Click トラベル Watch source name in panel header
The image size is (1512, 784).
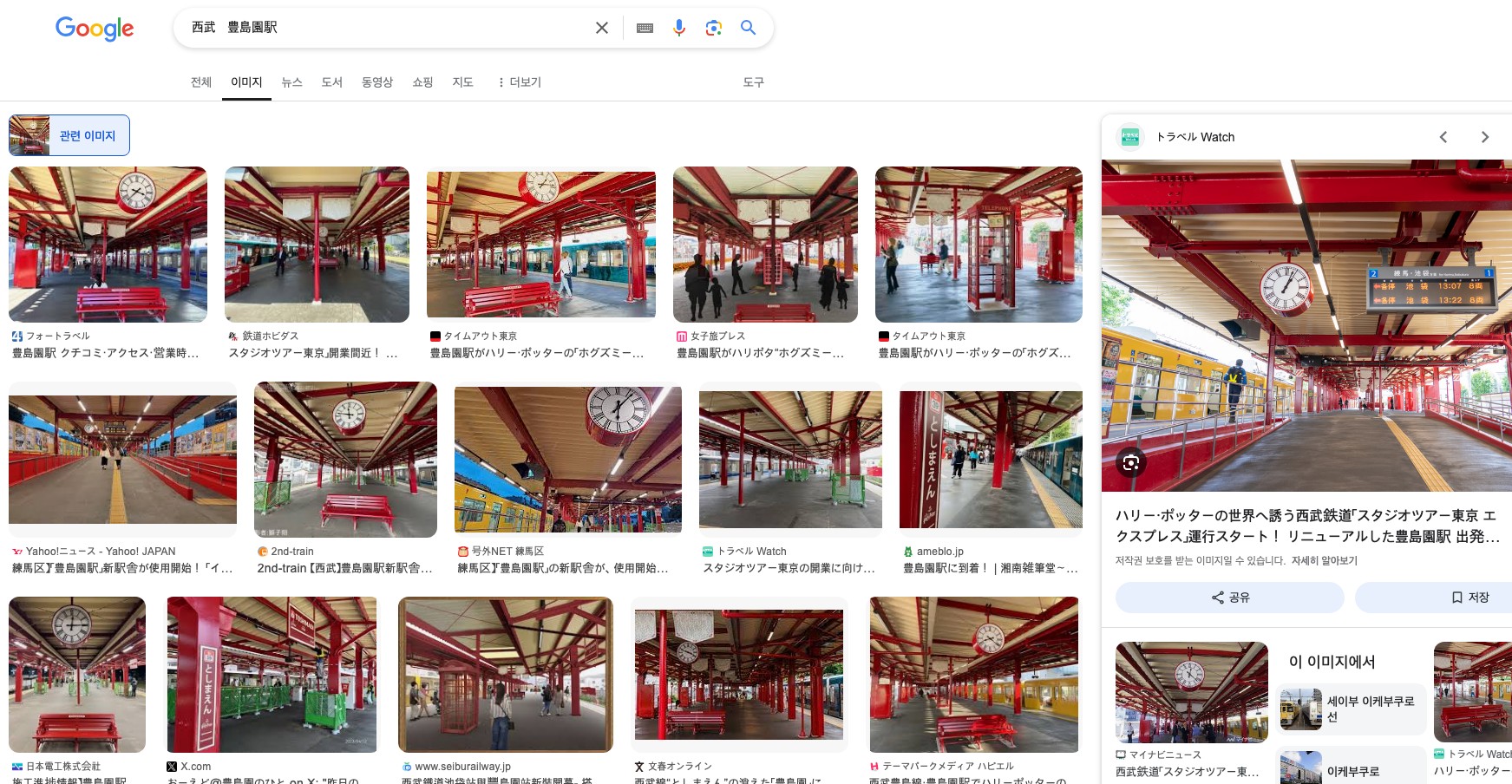[1195, 137]
